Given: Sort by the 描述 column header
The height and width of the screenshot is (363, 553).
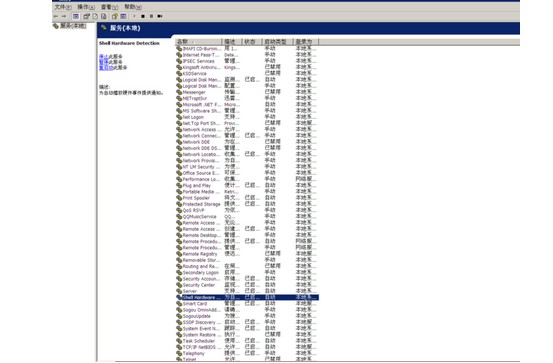Looking at the screenshot, I should tap(232, 42).
